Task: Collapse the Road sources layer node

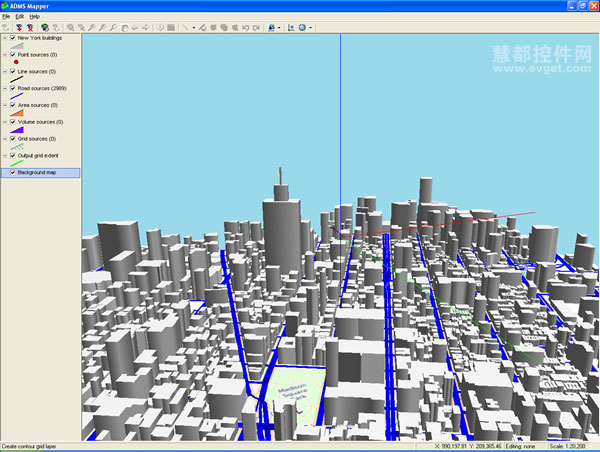Action: pos(5,88)
